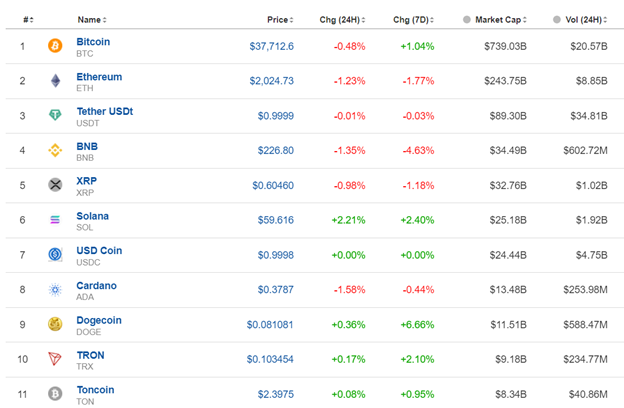
Task: Click Solana 24H change +2.21%
Action: [348, 220]
